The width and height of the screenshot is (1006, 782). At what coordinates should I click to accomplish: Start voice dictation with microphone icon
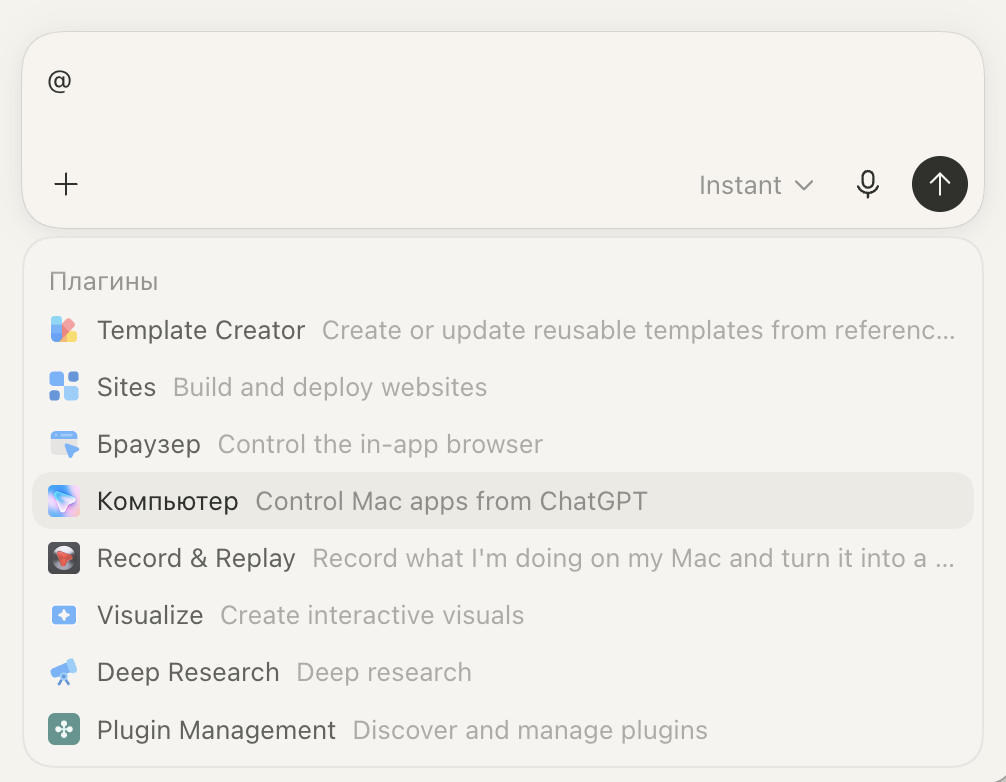pos(867,185)
